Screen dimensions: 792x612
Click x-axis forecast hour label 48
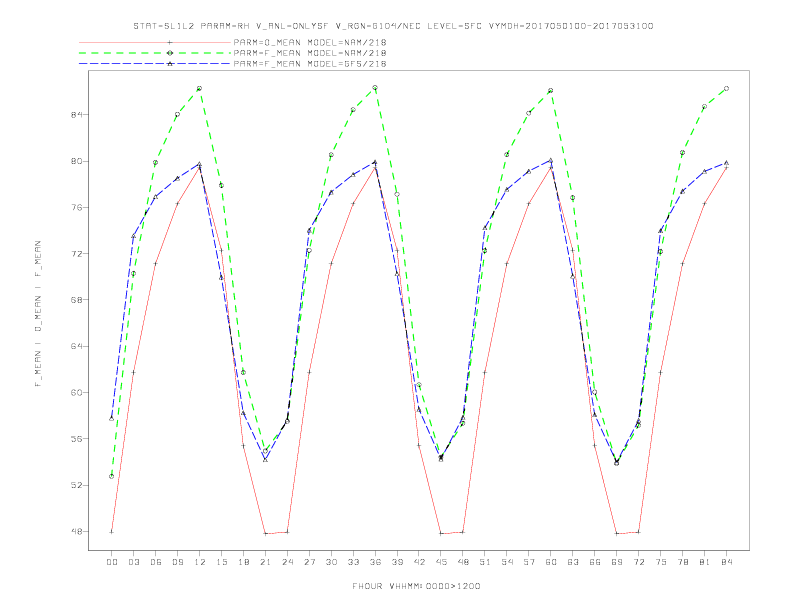[x=463, y=562]
